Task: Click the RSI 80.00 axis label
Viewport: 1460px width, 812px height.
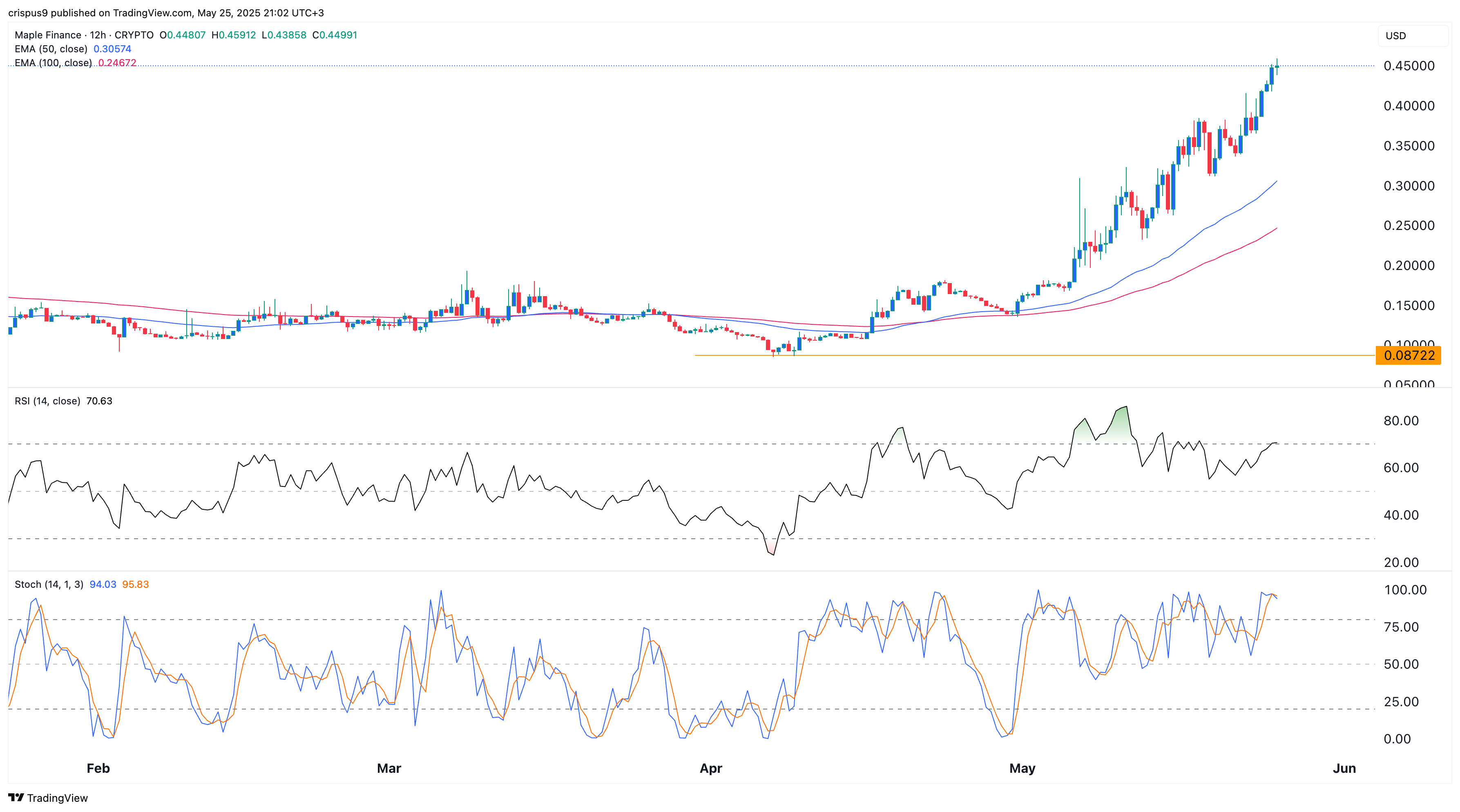Action: point(1401,420)
